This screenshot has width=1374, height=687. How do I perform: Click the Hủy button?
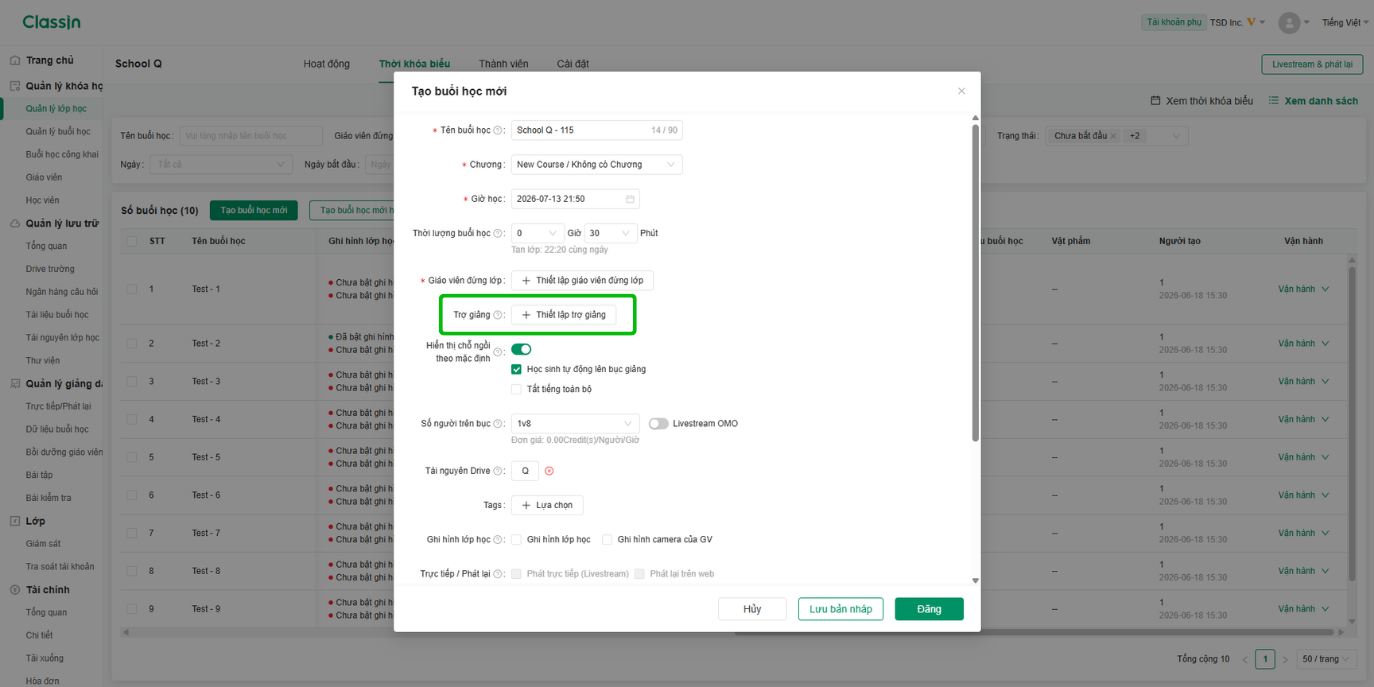752,609
